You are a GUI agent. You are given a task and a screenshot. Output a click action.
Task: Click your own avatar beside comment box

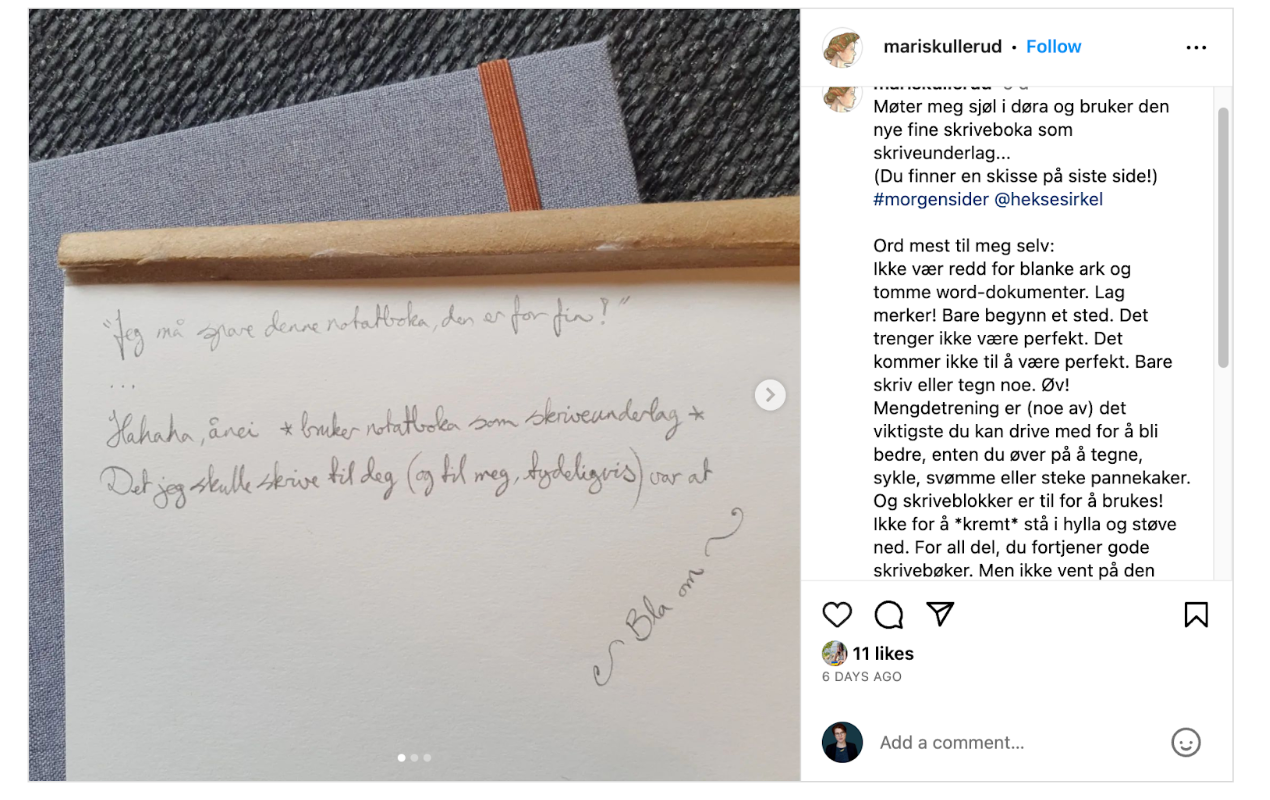[x=842, y=743]
